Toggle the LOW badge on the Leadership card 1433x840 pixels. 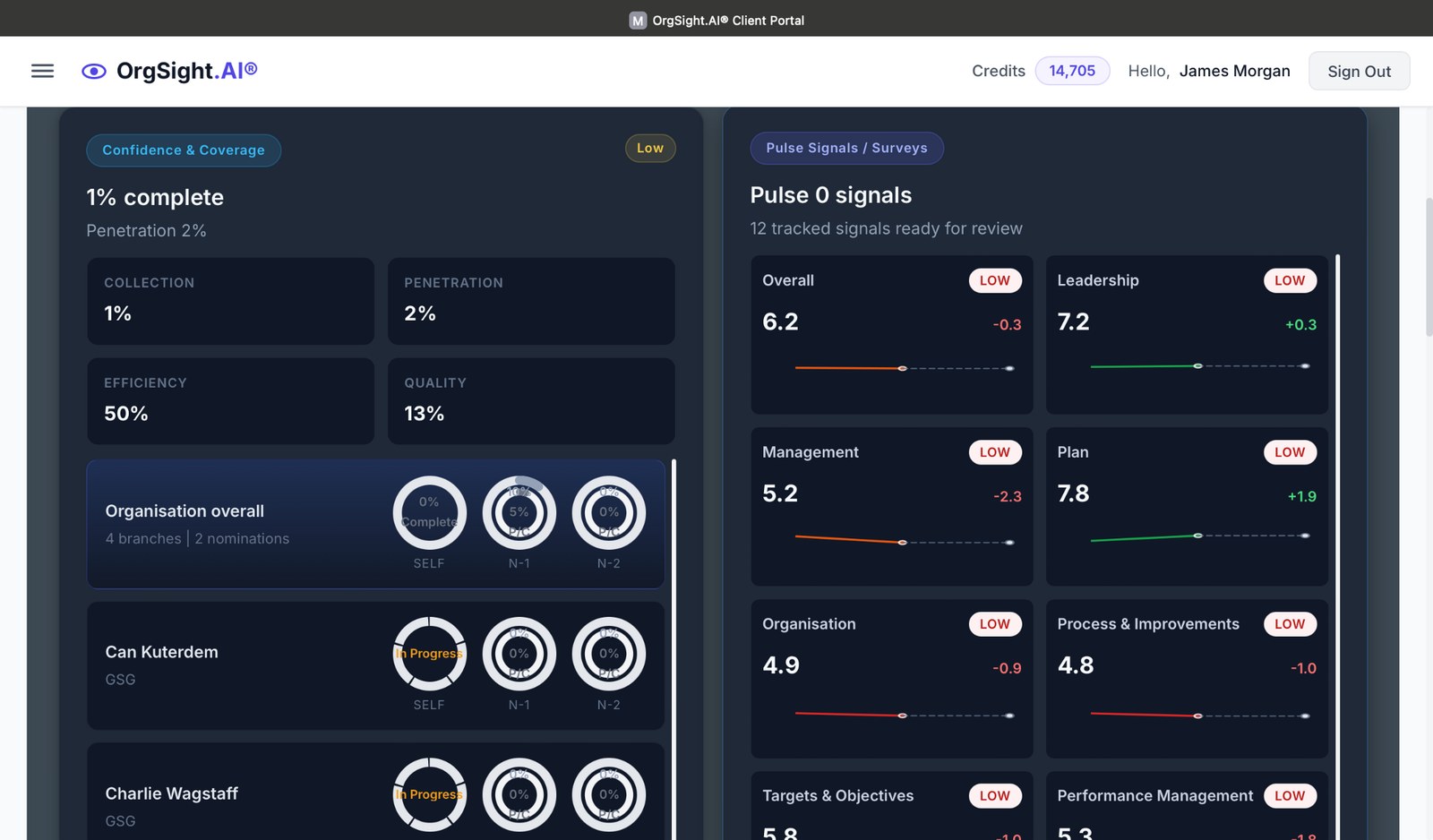tap(1290, 280)
